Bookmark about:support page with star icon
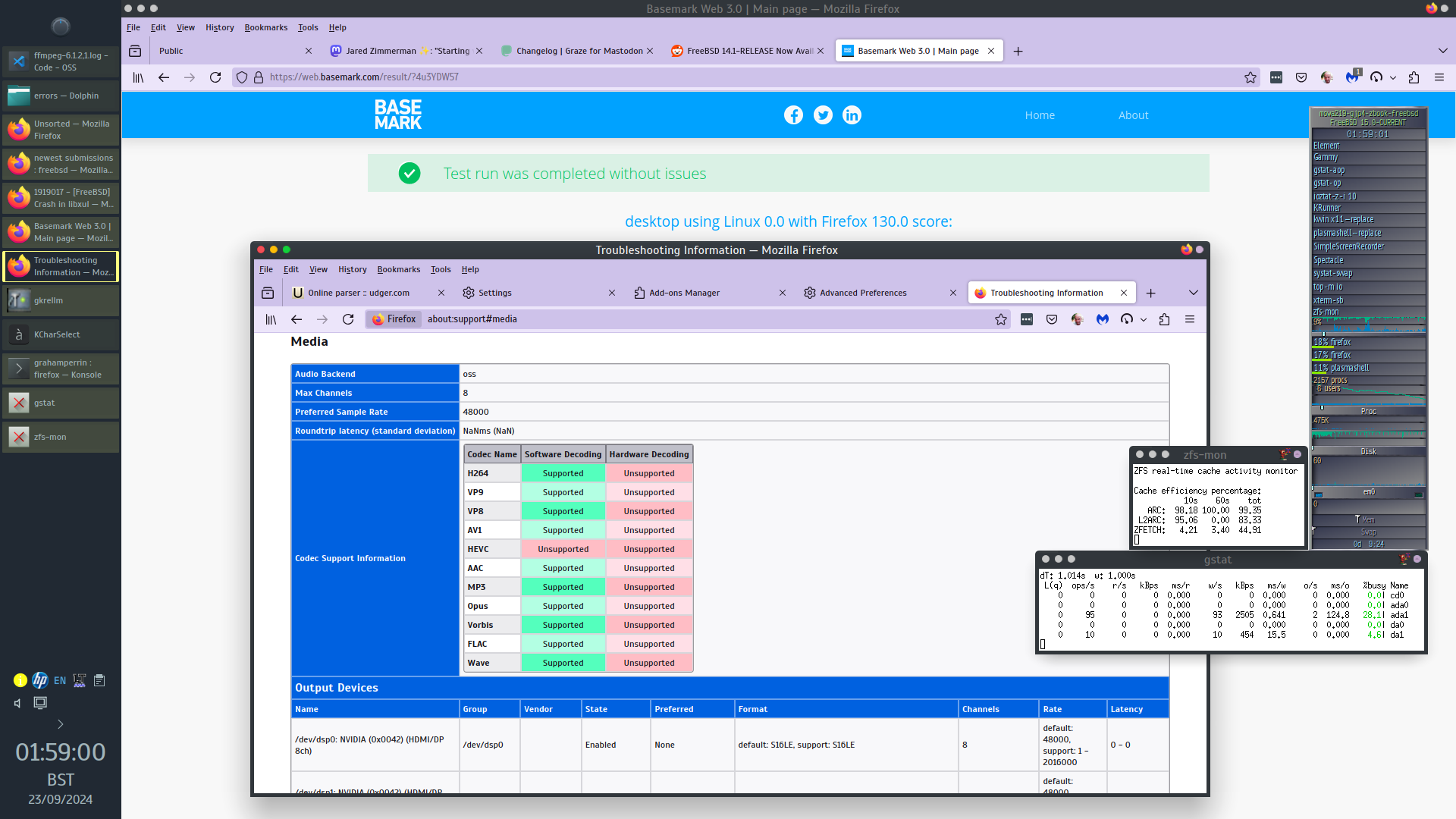 tap(1001, 319)
